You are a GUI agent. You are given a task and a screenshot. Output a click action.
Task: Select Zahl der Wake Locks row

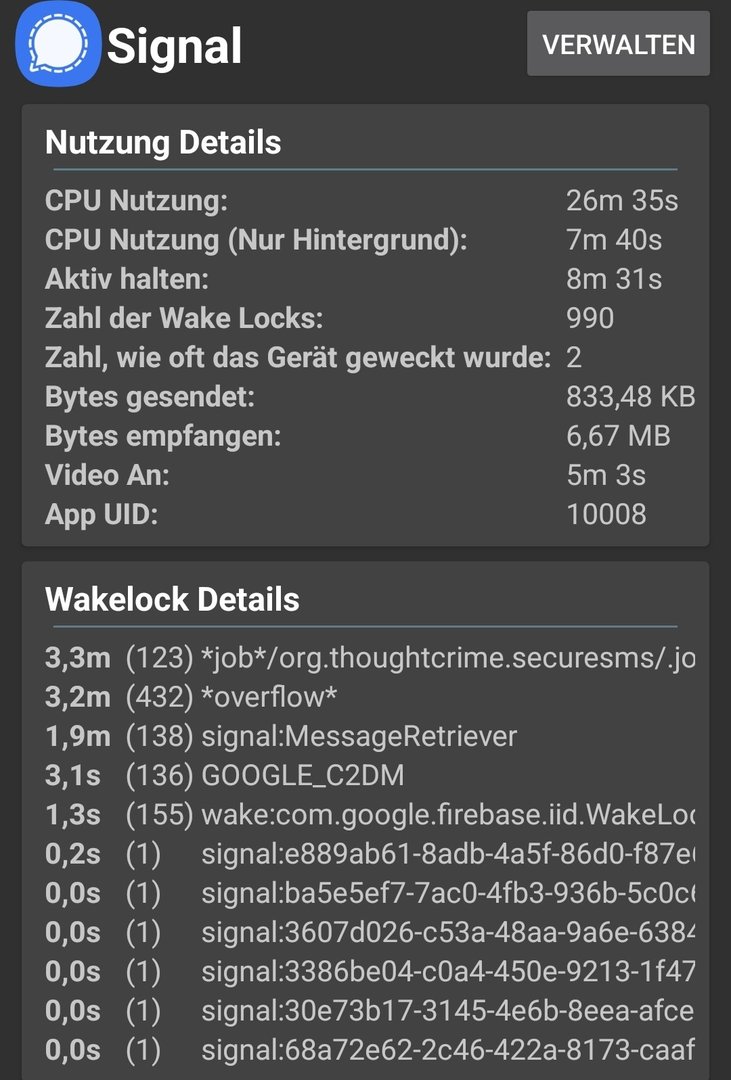coord(364,318)
